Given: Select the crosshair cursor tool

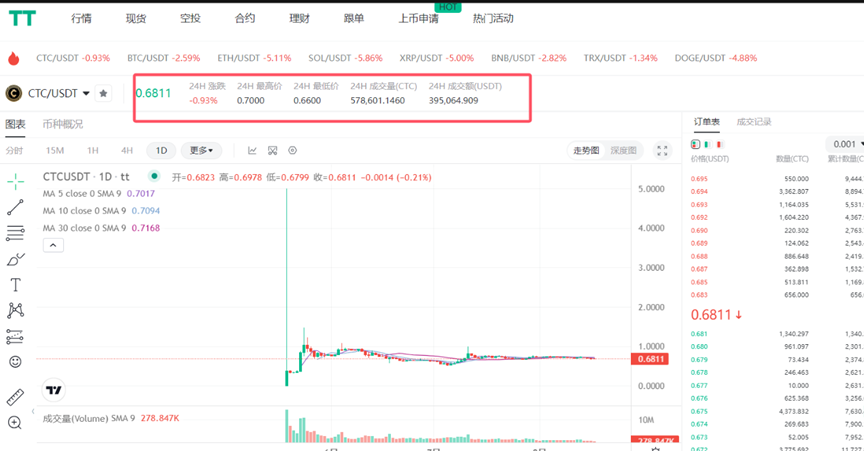Looking at the screenshot, I should tap(15, 181).
